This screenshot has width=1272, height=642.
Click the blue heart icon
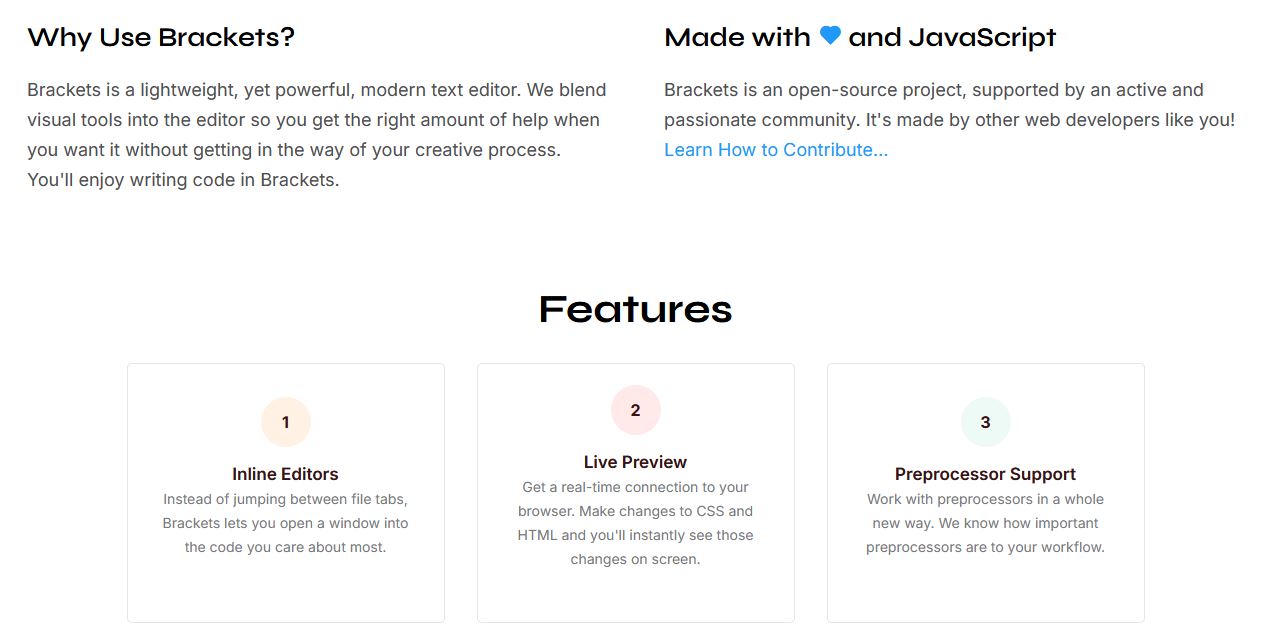click(830, 36)
